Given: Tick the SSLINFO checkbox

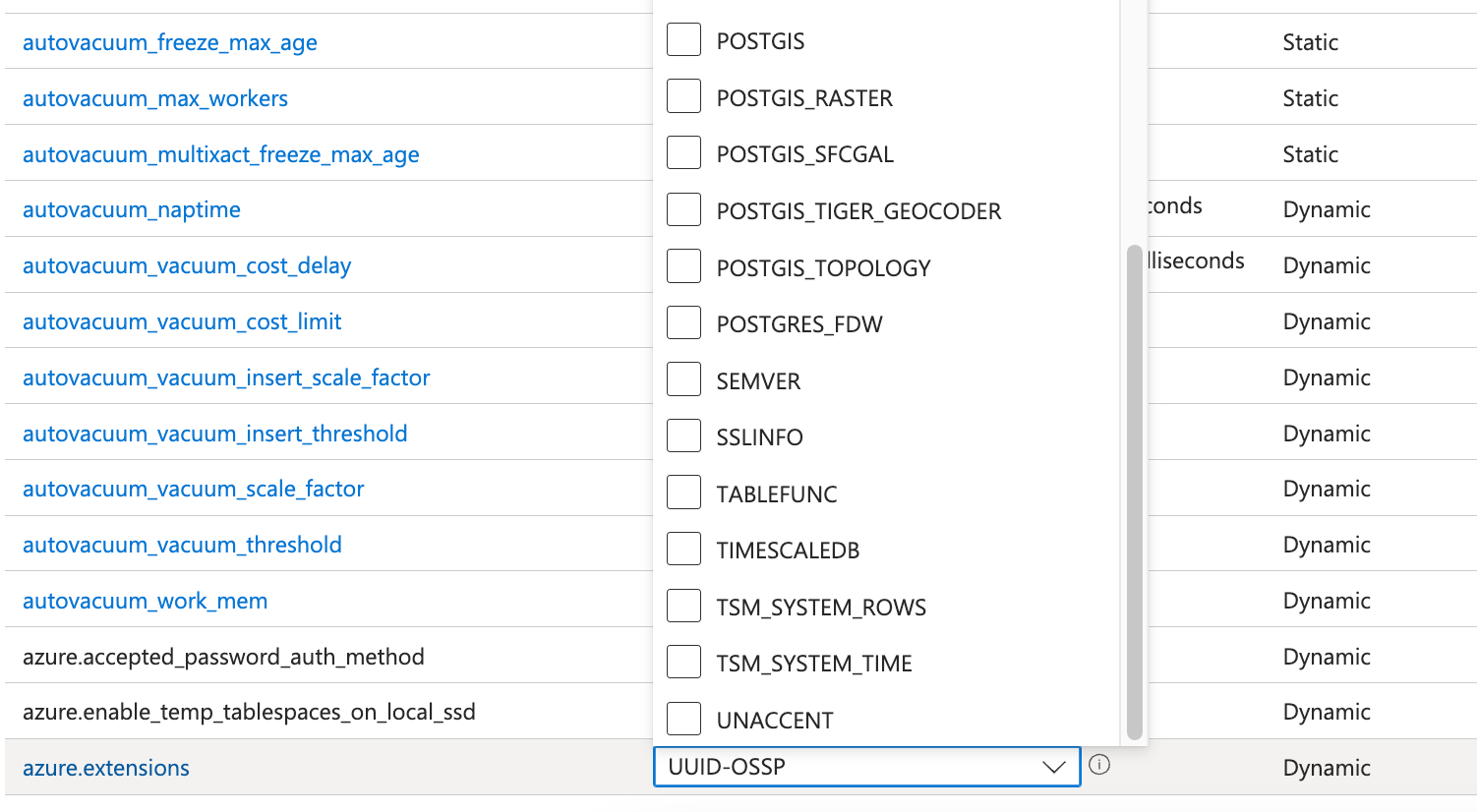Looking at the screenshot, I should 683,436.
